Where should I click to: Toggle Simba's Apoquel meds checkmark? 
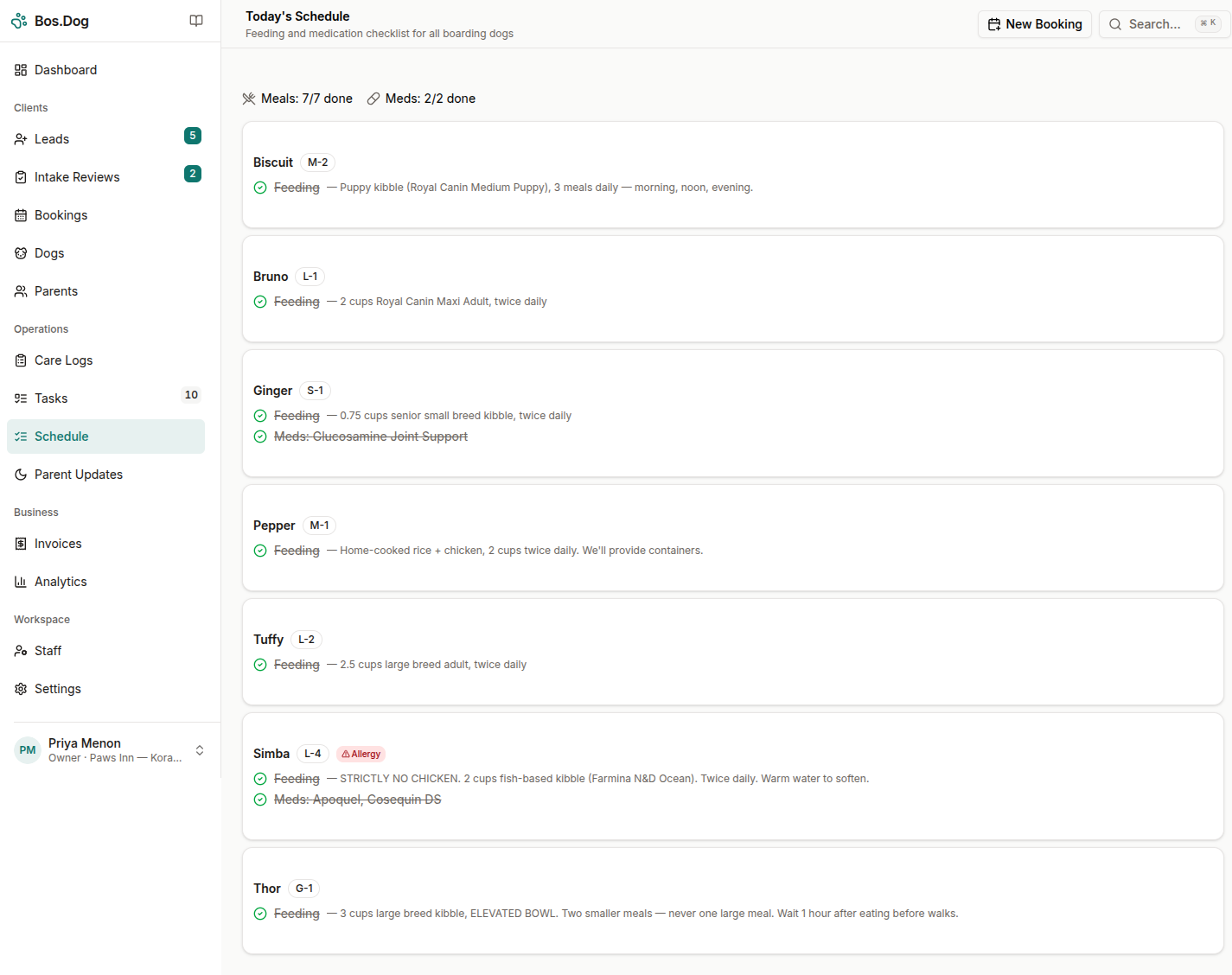click(x=260, y=800)
